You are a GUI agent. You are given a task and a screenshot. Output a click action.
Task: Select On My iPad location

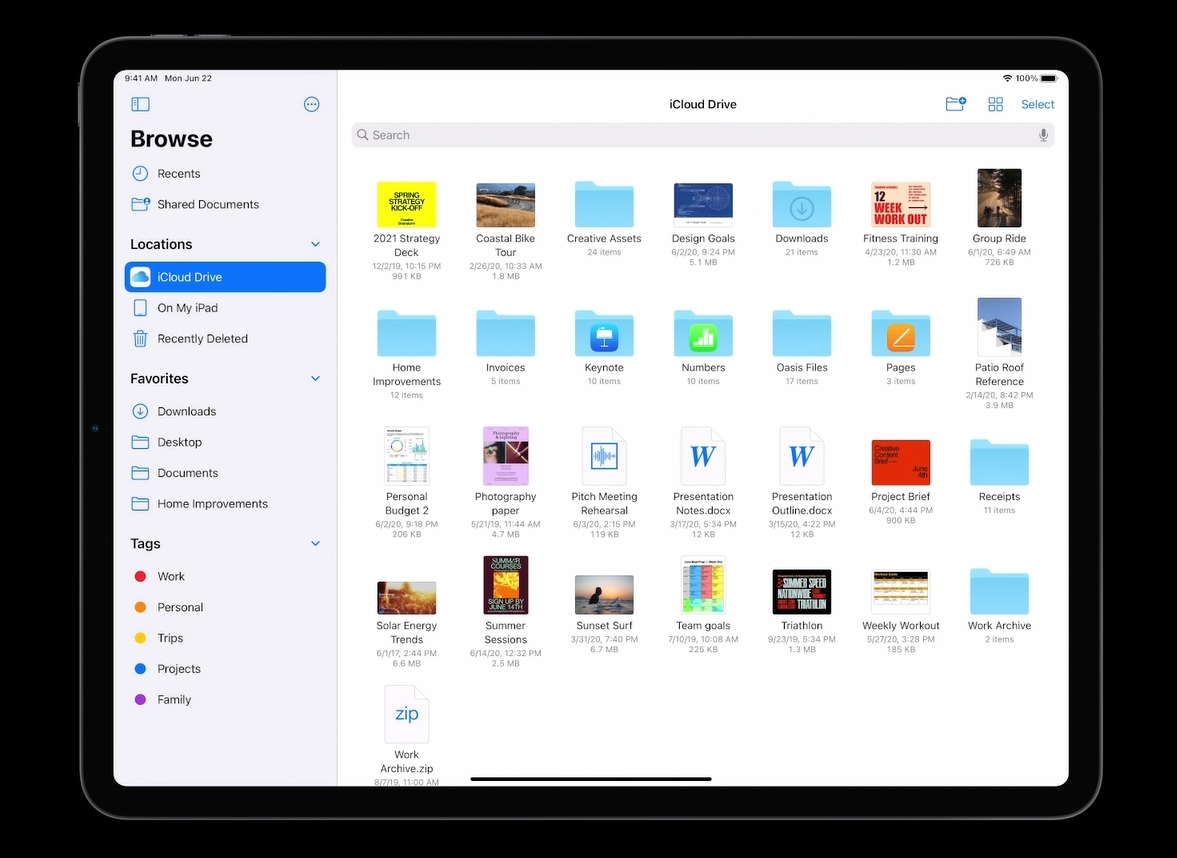187,308
